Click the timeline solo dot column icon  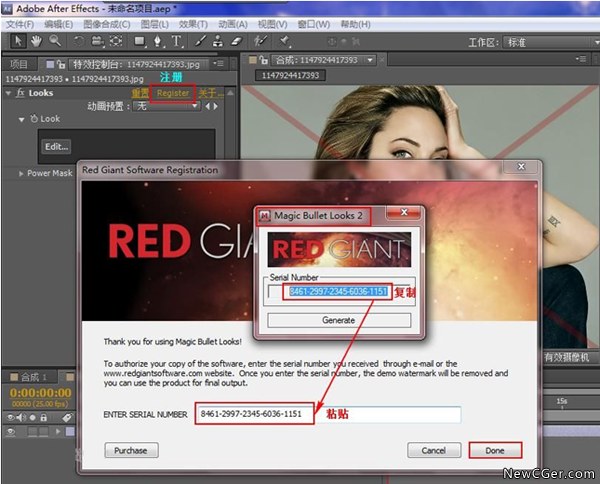(x=33, y=417)
